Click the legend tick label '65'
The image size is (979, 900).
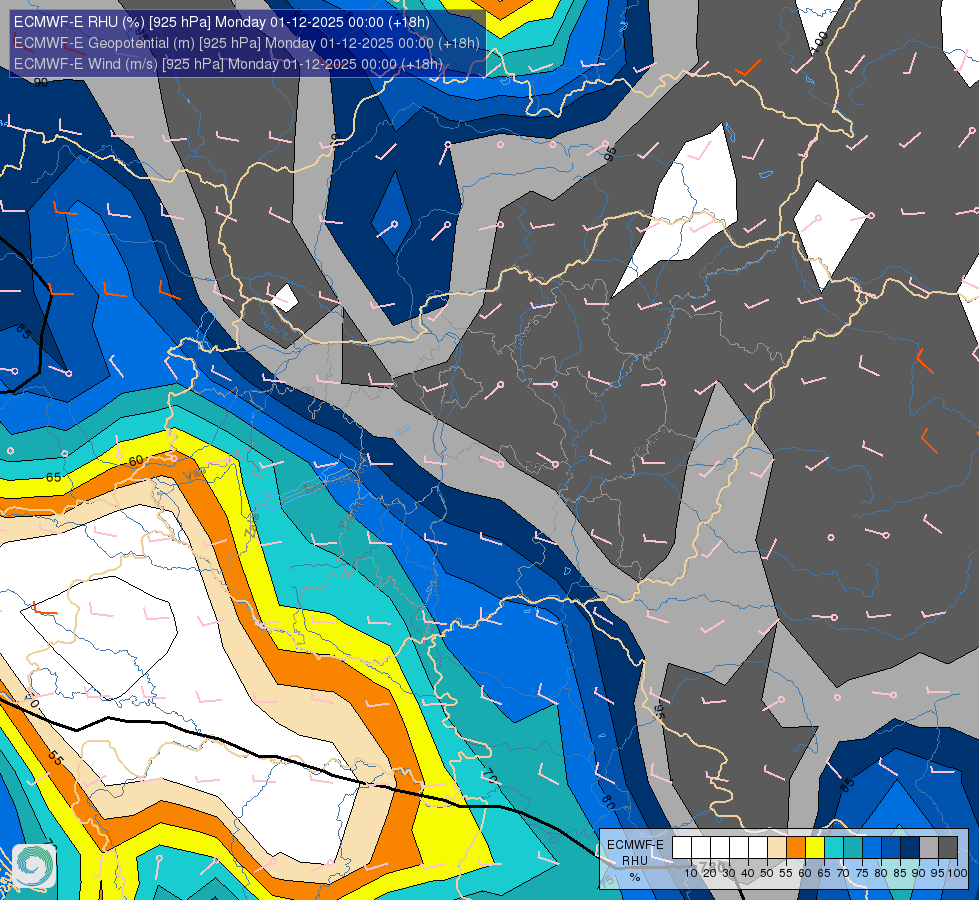824,873
